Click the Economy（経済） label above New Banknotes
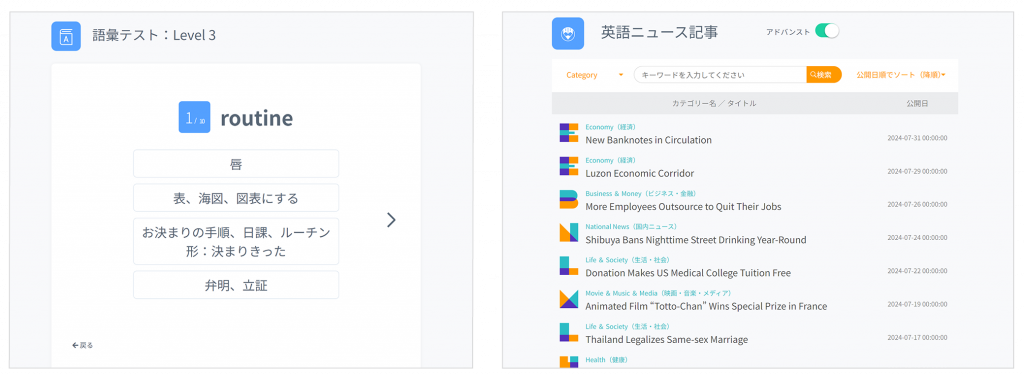 tap(610, 127)
